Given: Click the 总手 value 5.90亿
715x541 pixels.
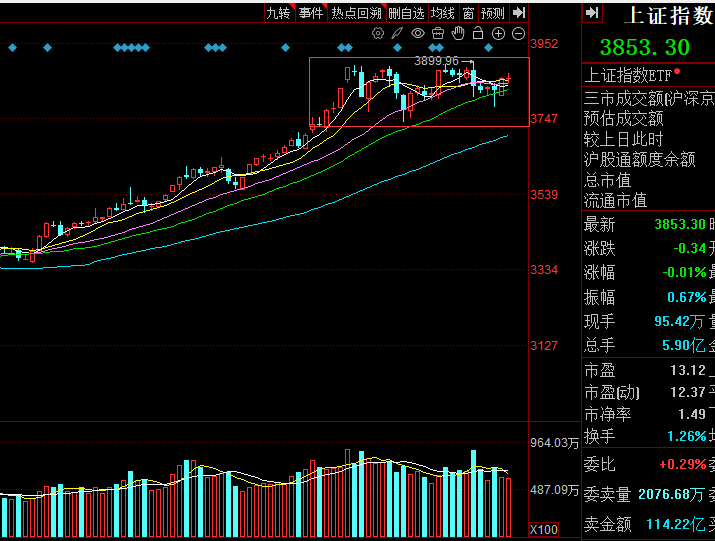Looking at the screenshot, I should pos(684,345).
